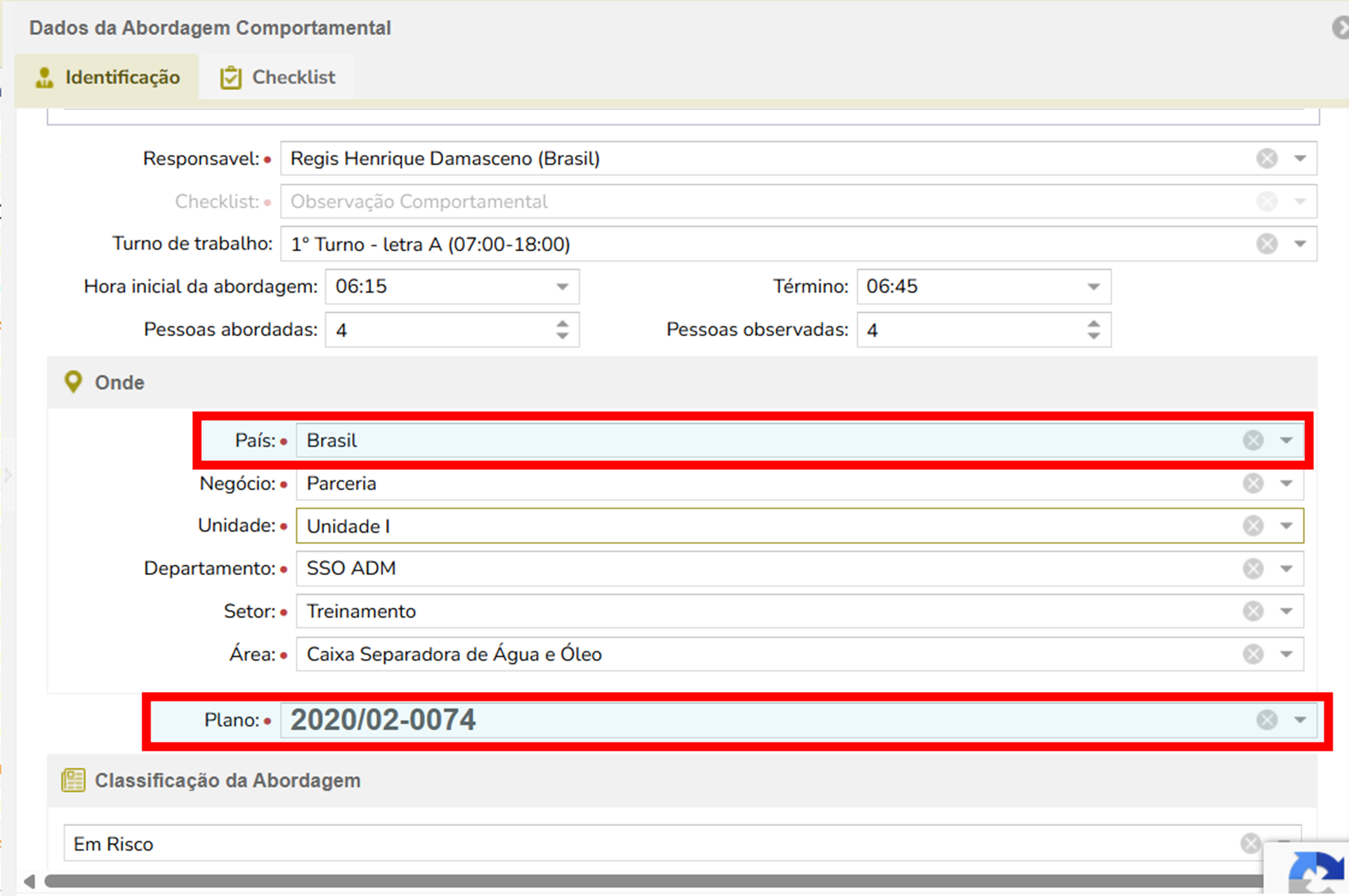The height and width of the screenshot is (896, 1349).
Task: Switch to the Checklist tab
Action: pyautogui.click(x=278, y=77)
